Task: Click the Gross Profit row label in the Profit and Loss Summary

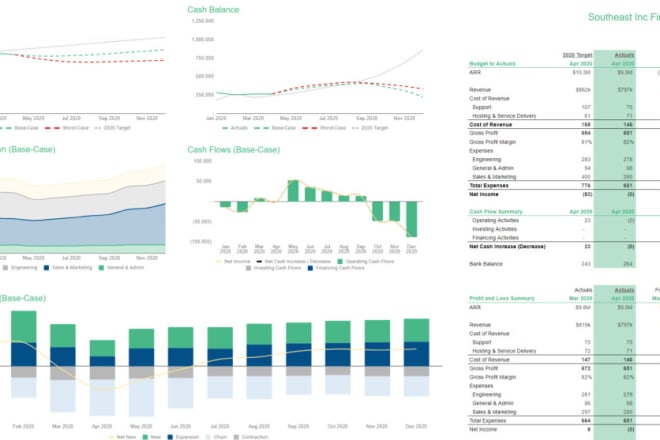Action: point(483,368)
